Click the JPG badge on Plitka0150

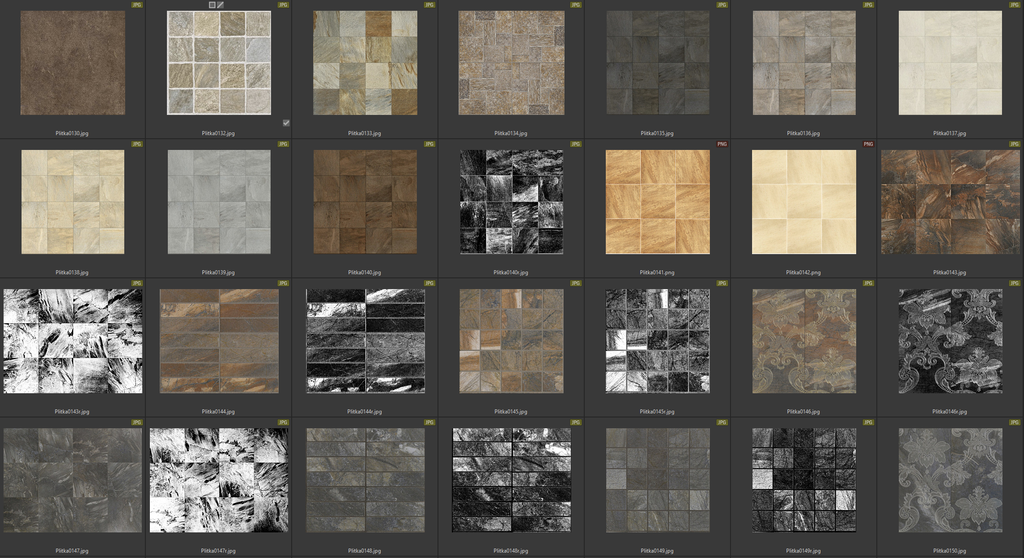pos(1014,423)
